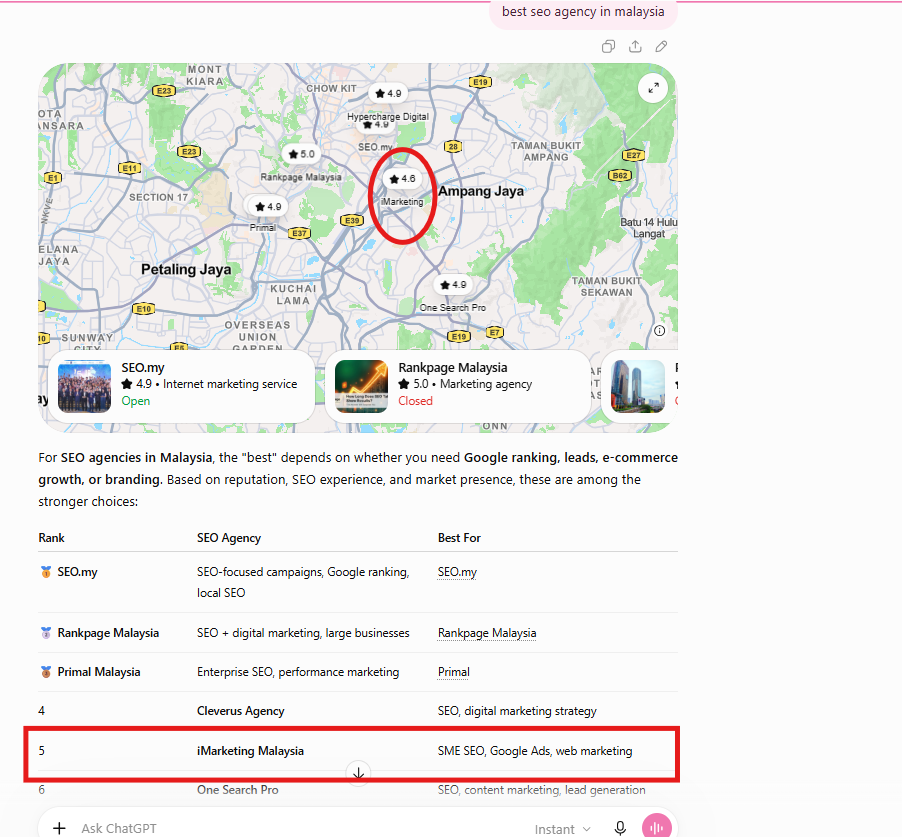The height and width of the screenshot is (837, 902).
Task: Click the Open status on SEO.my card
Action: coord(136,401)
